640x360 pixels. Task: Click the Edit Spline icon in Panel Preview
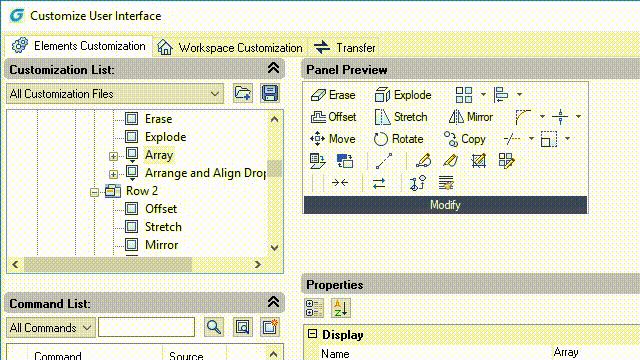coord(451,161)
